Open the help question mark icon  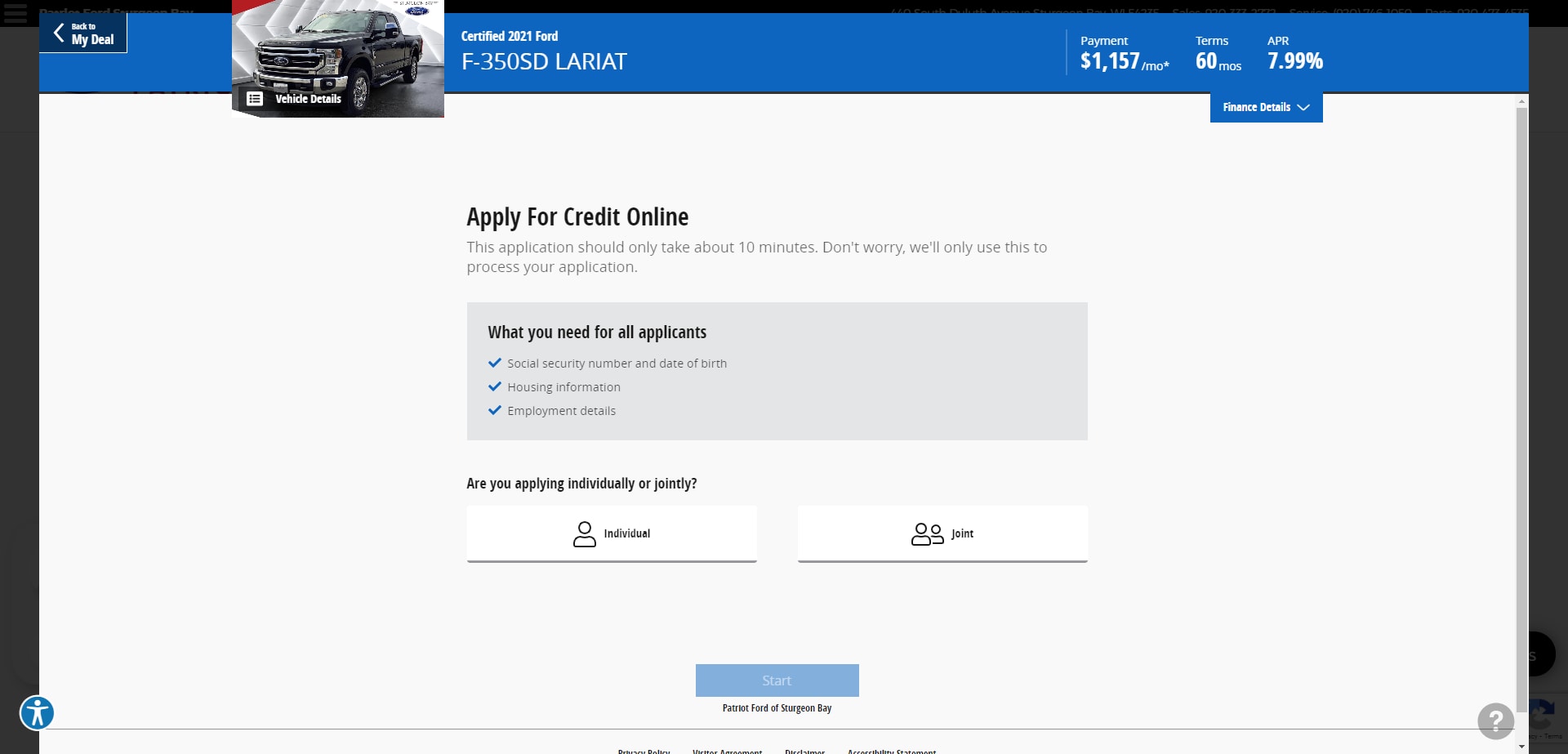(x=1495, y=721)
